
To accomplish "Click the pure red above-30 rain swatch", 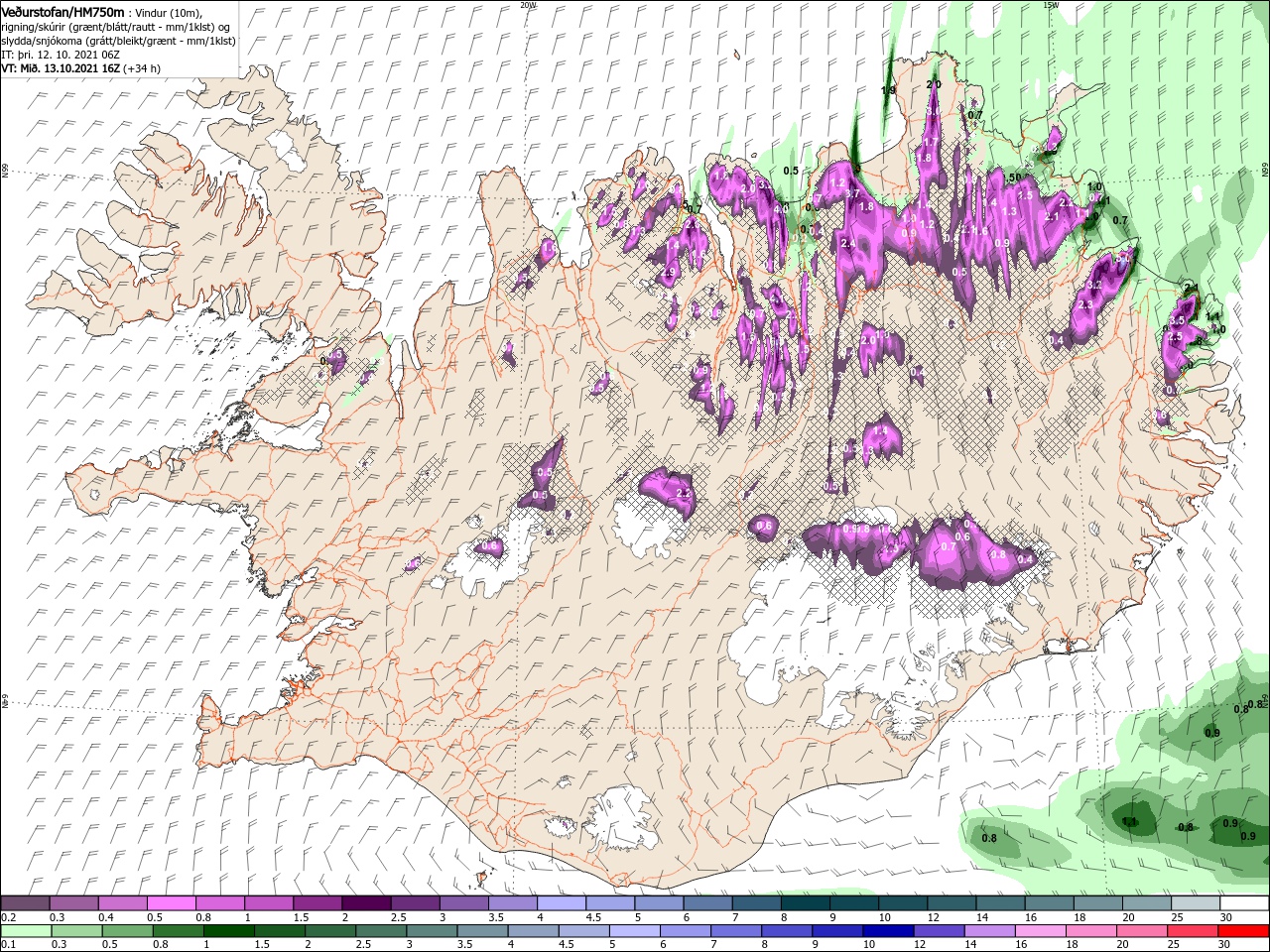I will (1243, 931).
